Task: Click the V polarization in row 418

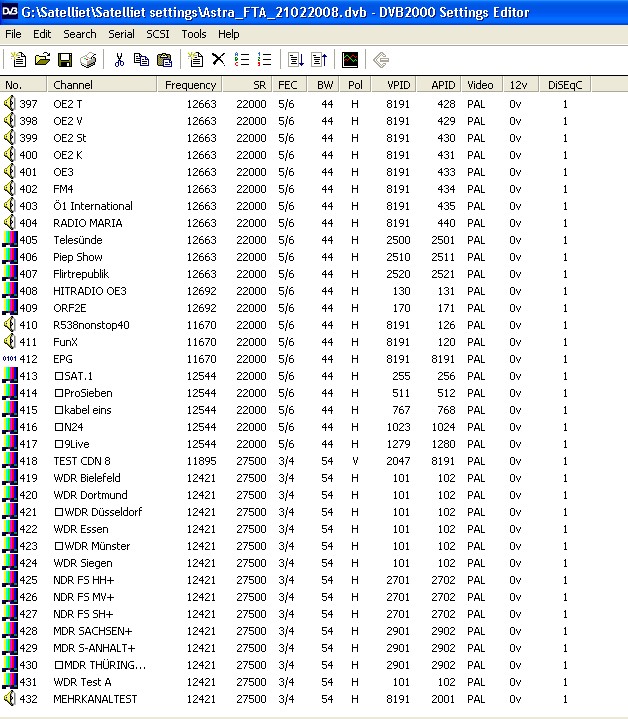Action: [355, 461]
